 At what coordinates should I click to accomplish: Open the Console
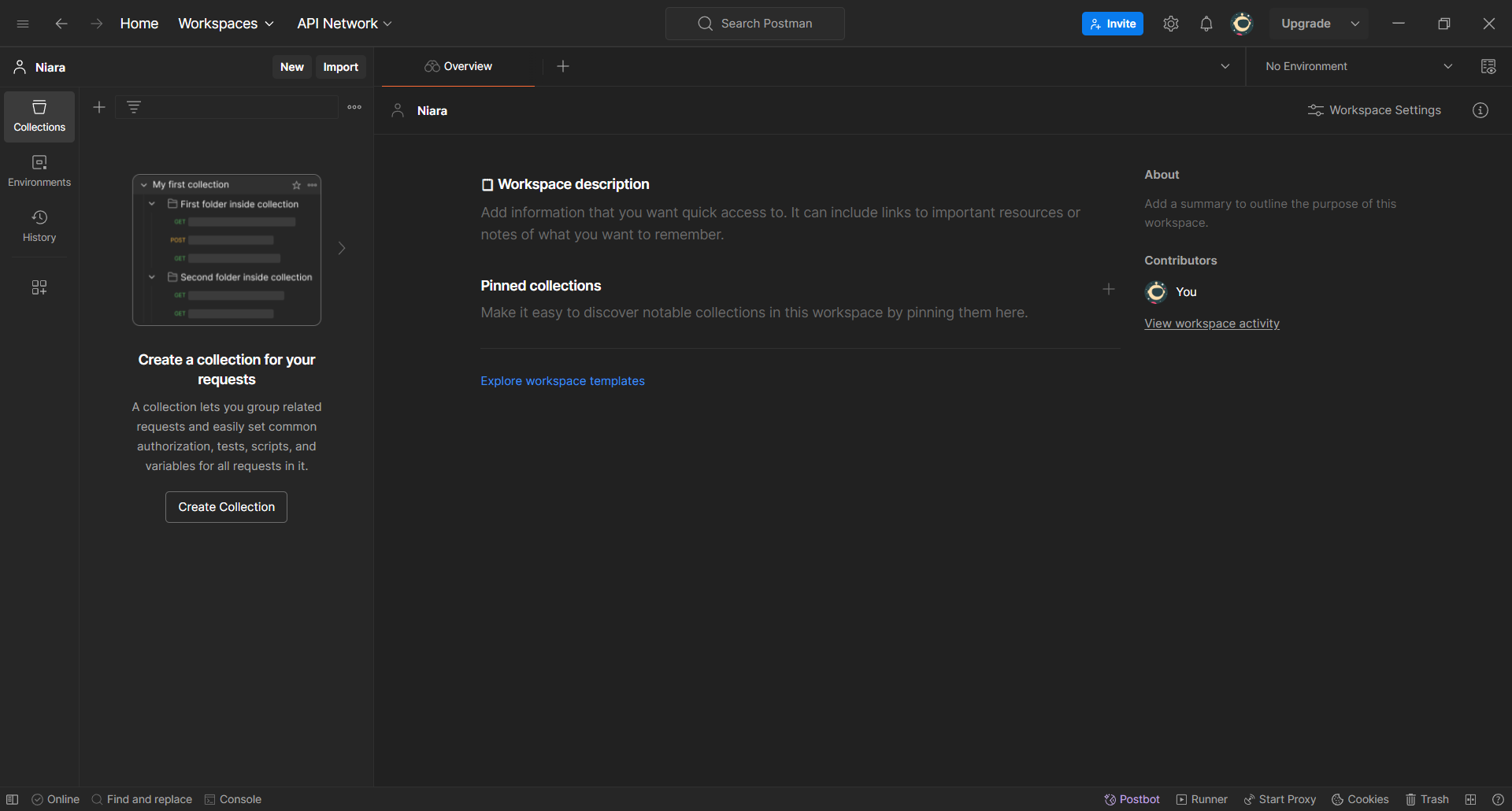232,799
